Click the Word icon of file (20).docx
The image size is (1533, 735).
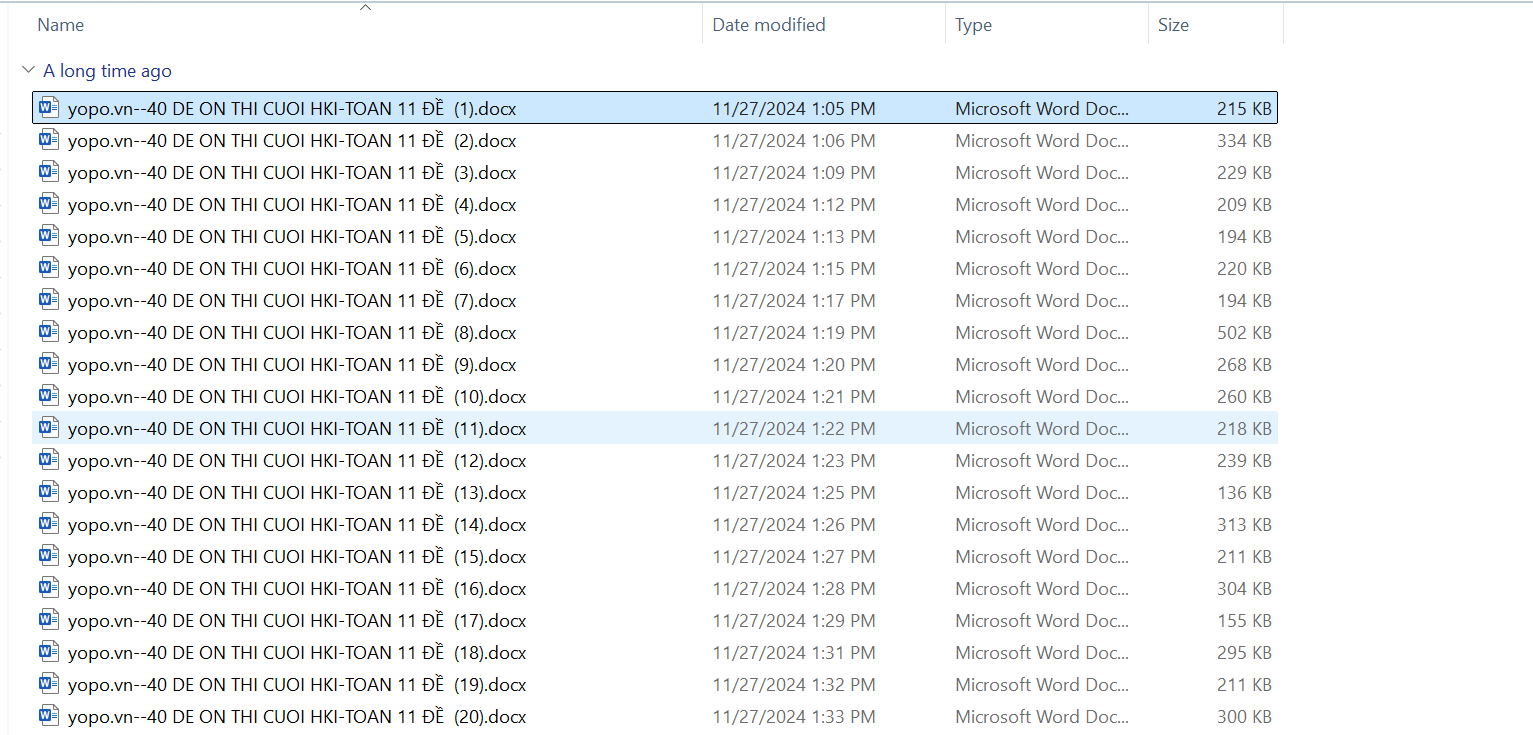[x=49, y=716]
